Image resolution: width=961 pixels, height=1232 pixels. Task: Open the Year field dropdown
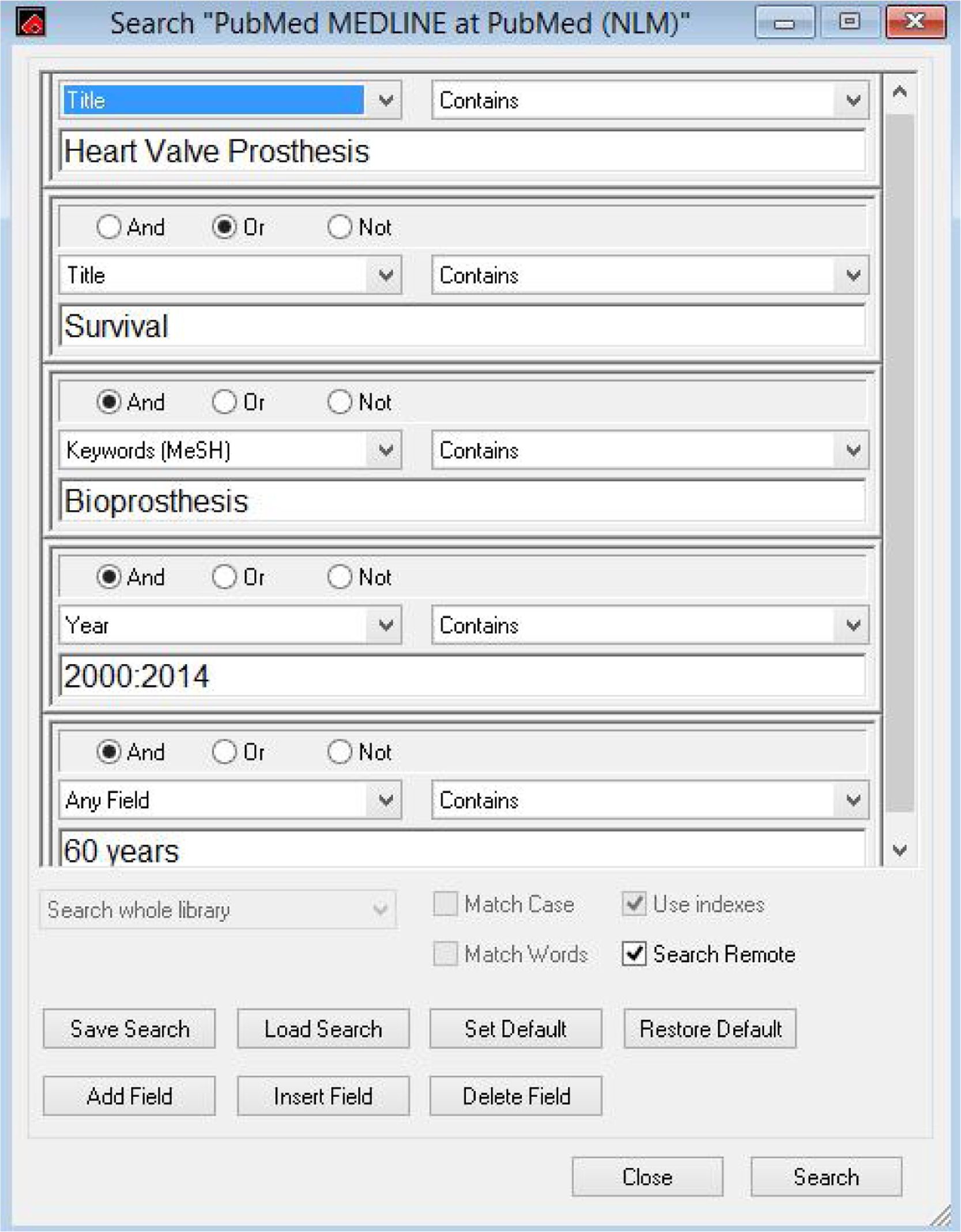pyautogui.click(x=385, y=626)
